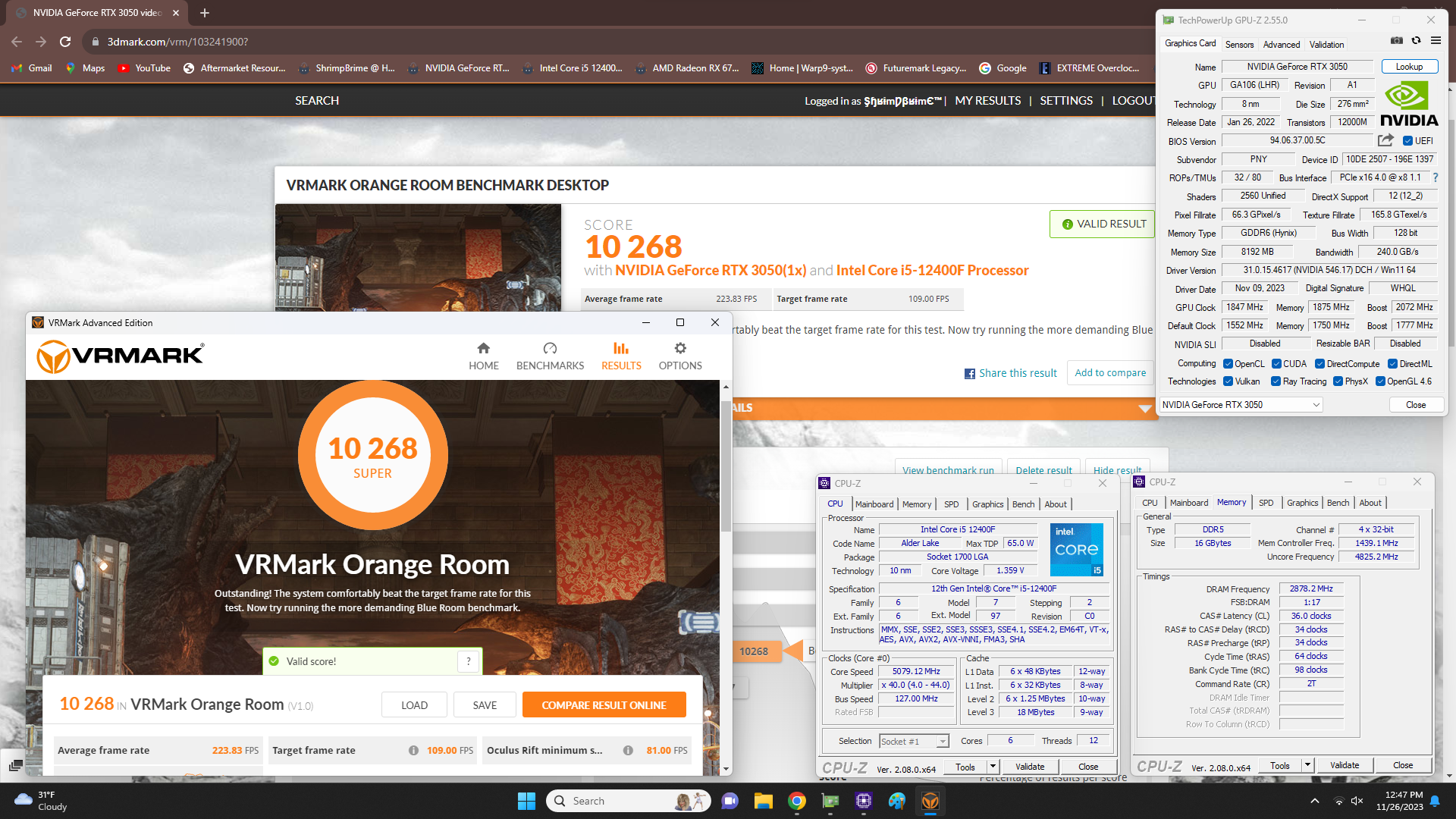Click target frame rate info icon
Screen dimensions: 1456x819
(x=413, y=750)
